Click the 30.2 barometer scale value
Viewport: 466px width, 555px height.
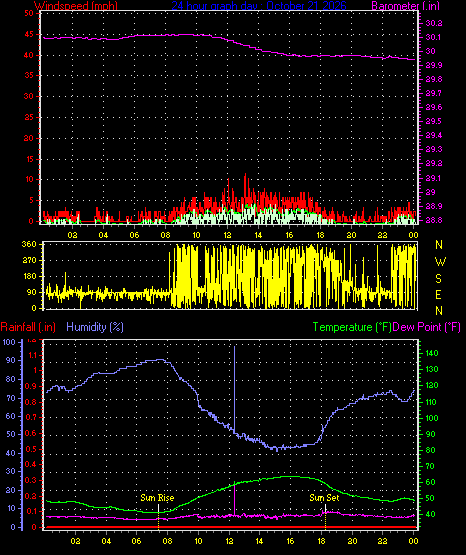coord(434,23)
